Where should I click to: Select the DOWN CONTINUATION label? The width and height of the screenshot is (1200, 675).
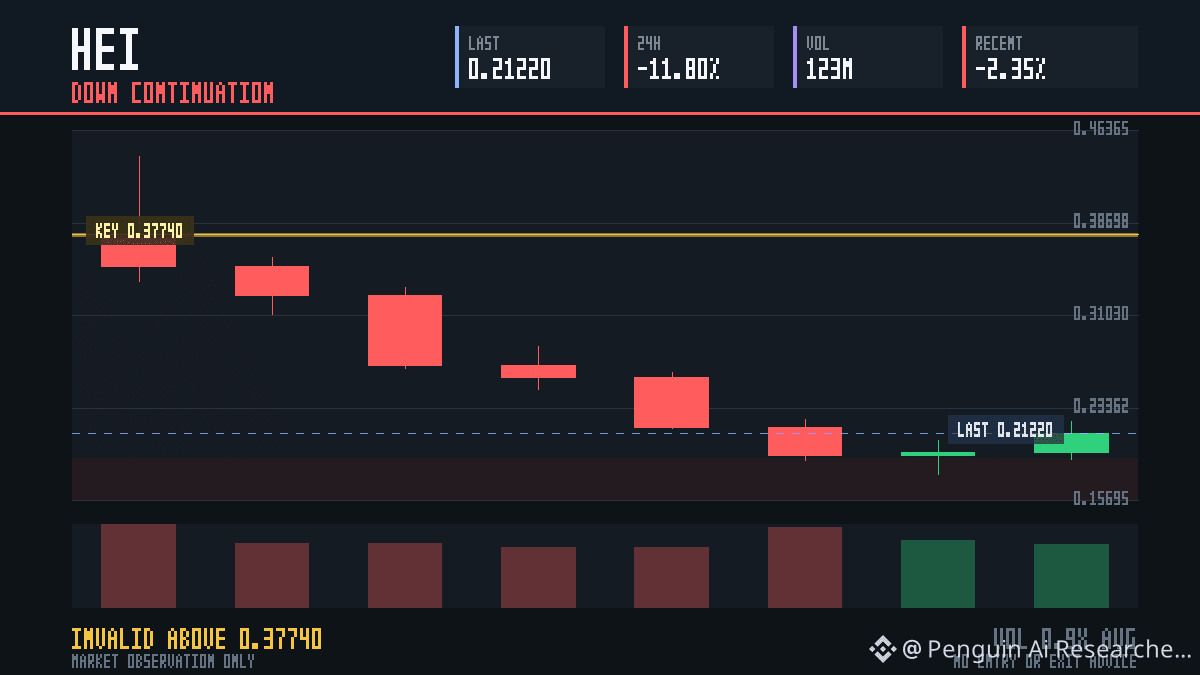pos(172,93)
